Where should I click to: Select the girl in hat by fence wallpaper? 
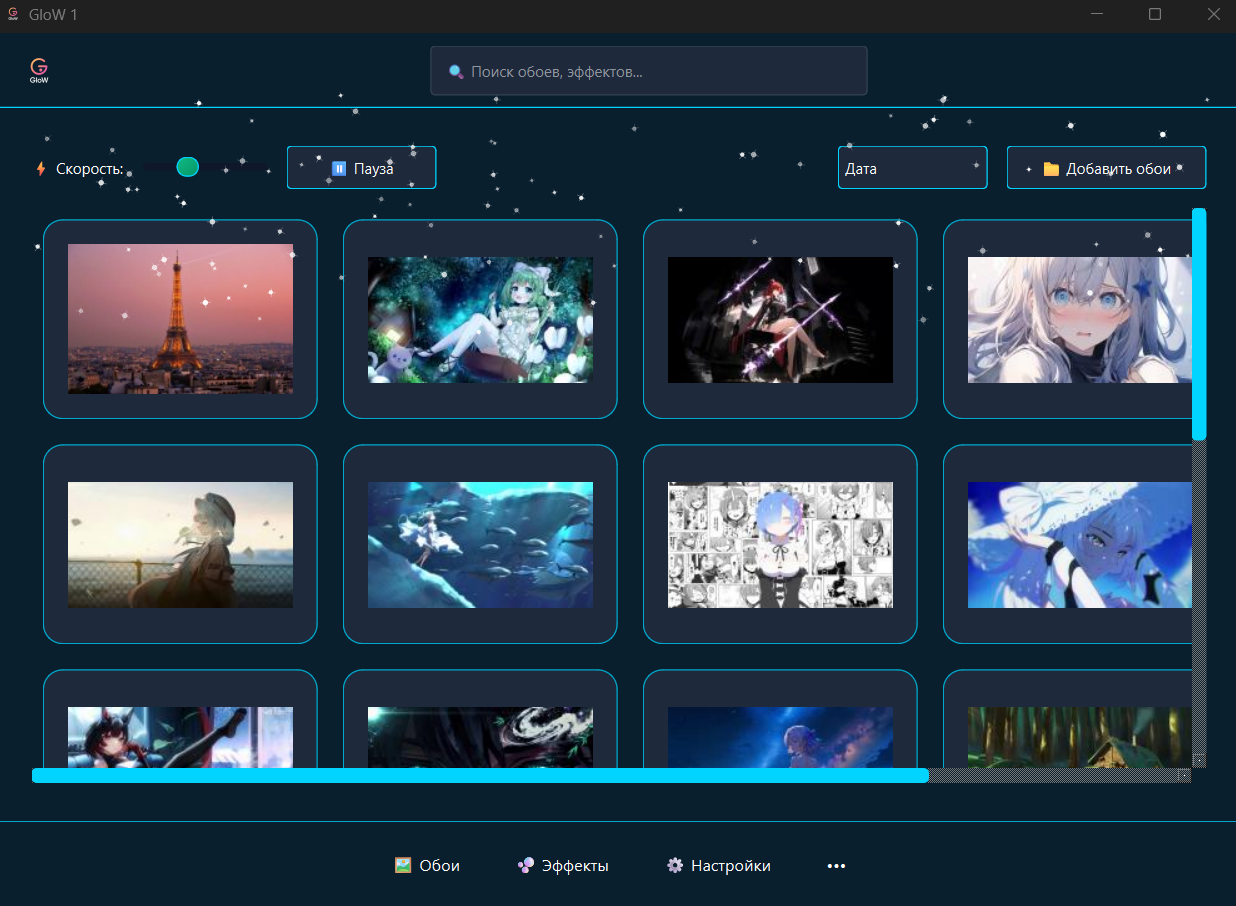[180, 544]
